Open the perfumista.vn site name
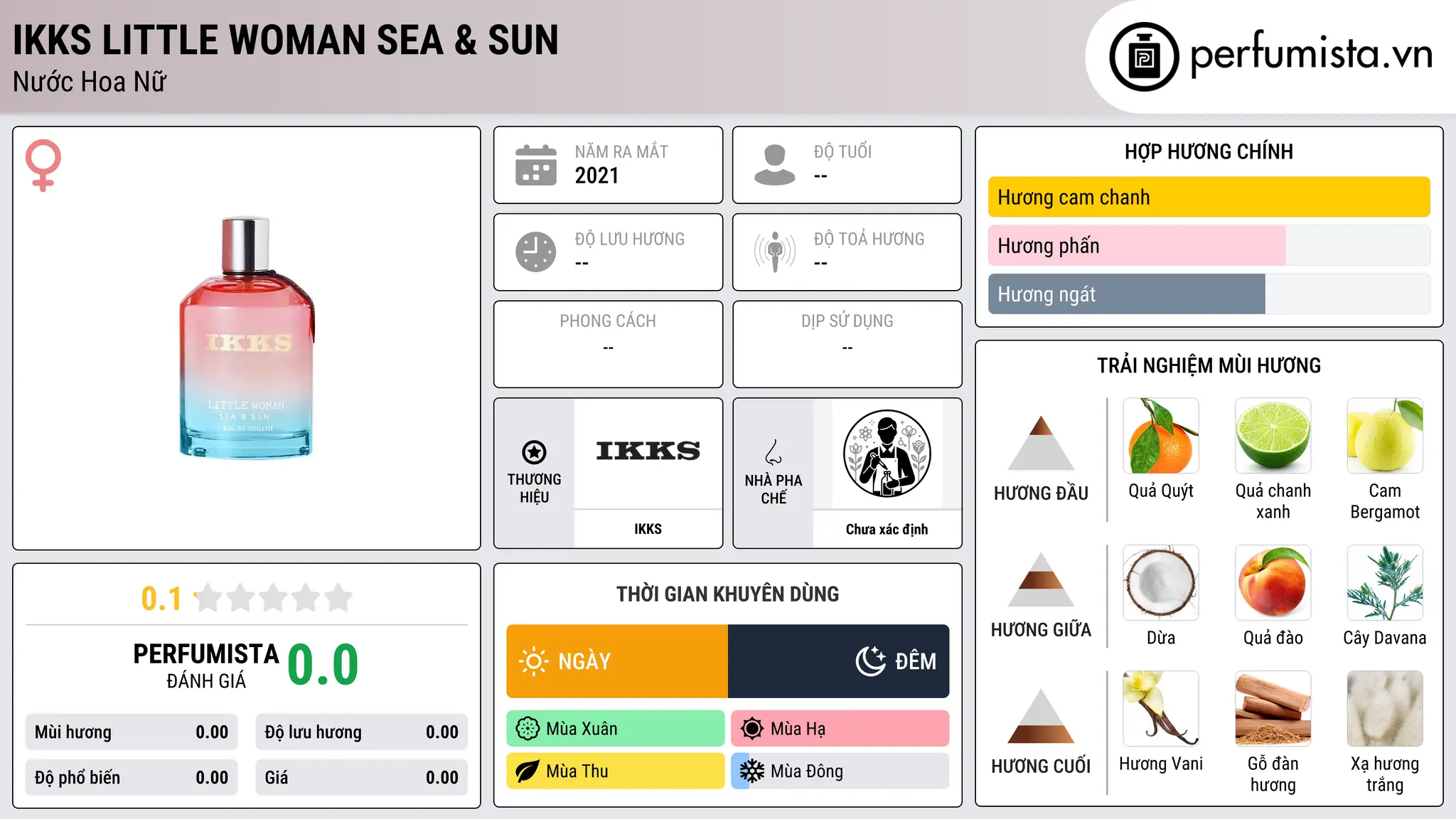 [1311, 55]
